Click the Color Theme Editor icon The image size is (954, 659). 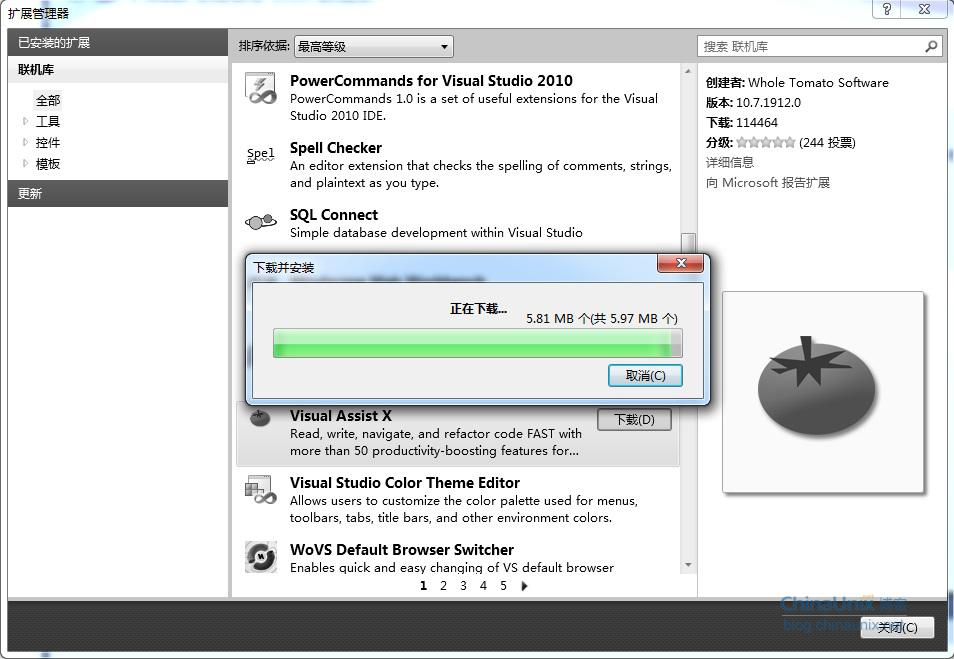260,490
